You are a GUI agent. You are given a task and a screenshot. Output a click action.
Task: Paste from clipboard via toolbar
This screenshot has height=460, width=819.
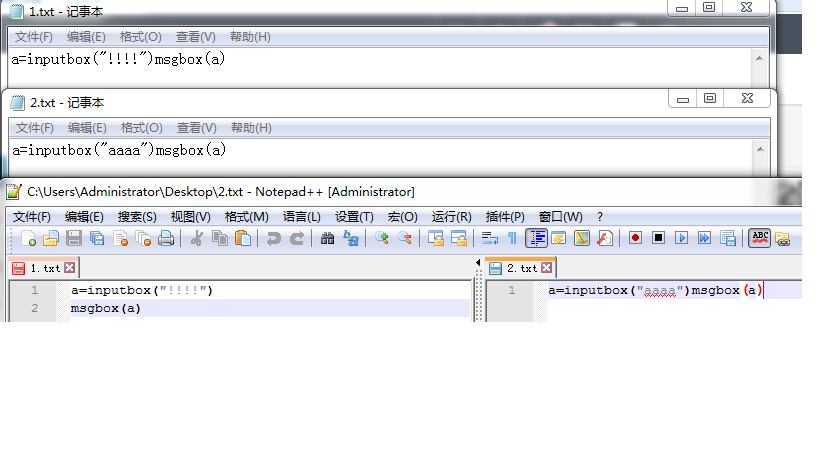(243, 239)
